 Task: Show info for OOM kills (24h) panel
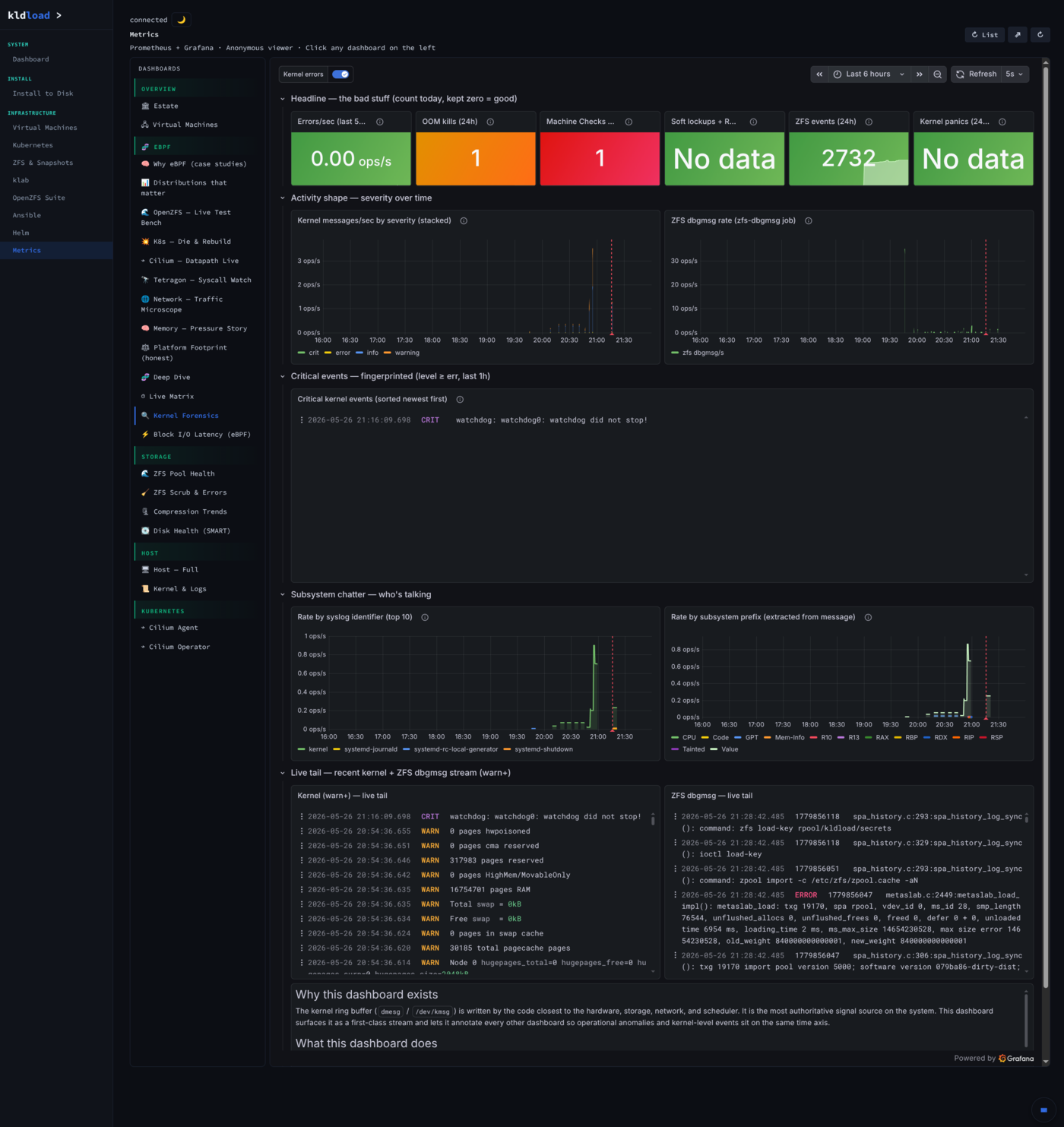[x=490, y=122]
